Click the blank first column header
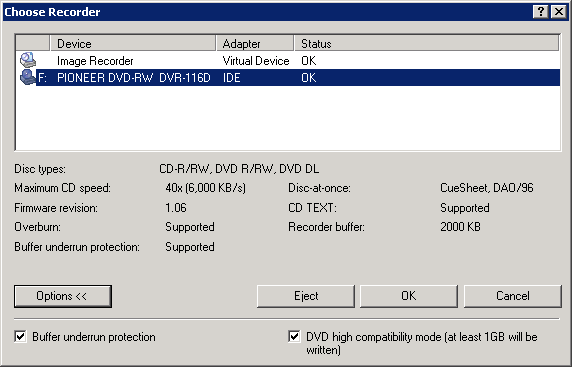The image size is (572, 367). tap(33, 43)
